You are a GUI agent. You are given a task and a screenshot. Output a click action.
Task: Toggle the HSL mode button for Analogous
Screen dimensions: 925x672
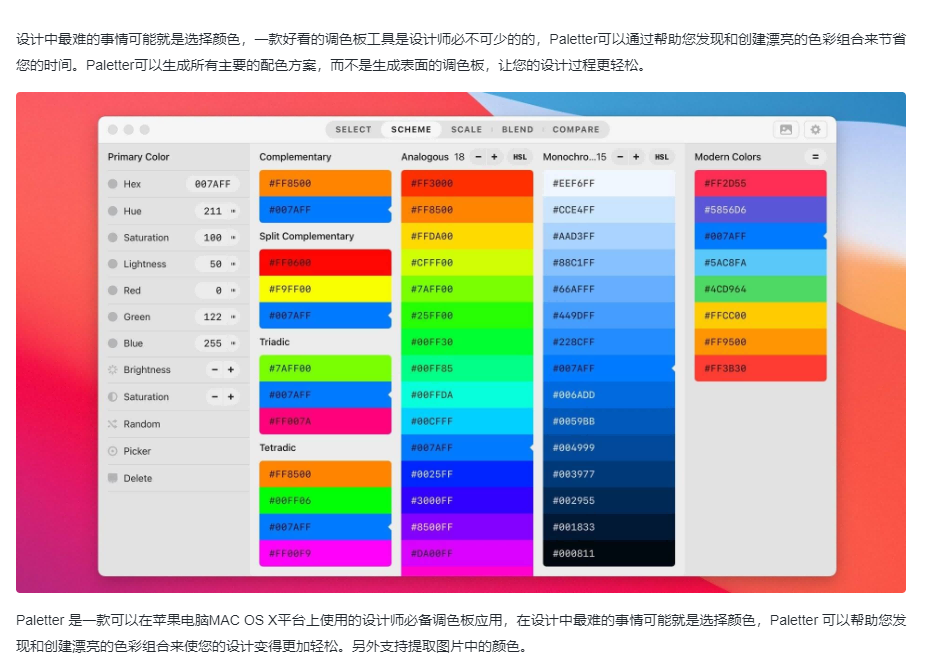click(x=520, y=157)
